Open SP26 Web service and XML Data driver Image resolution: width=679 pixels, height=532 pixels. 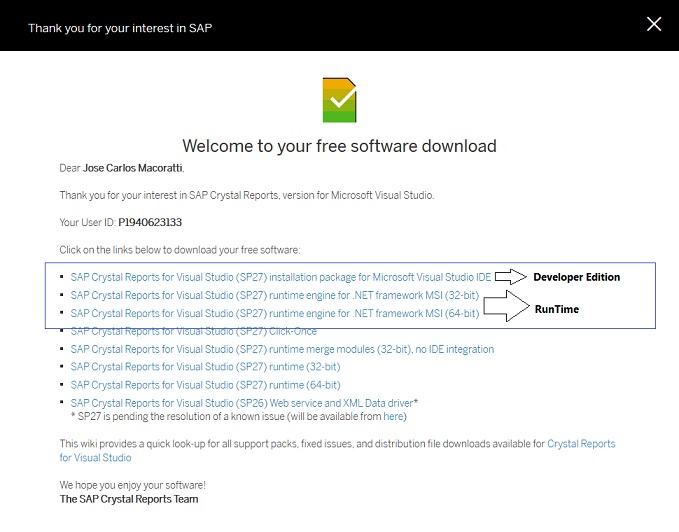click(x=242, y=403)
